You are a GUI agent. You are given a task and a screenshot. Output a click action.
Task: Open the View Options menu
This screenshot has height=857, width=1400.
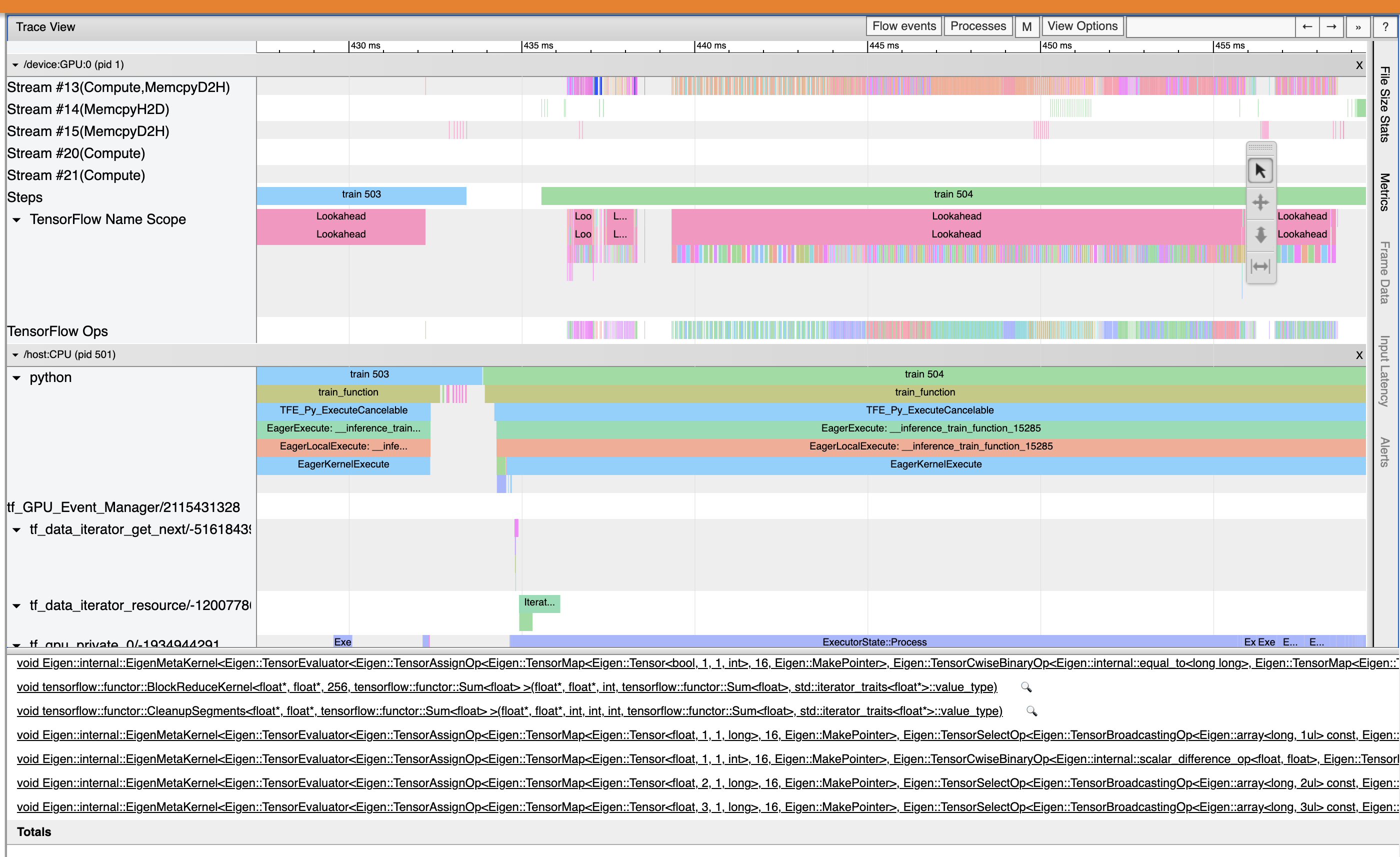(x=1082, y=26)
